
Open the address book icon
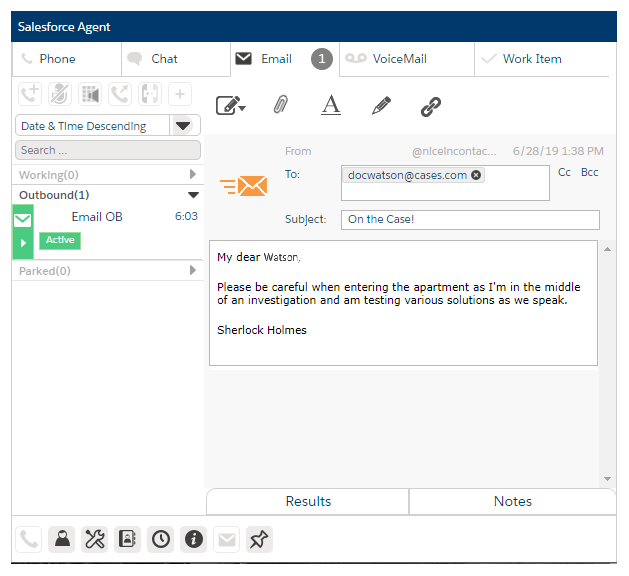(128, 539)
